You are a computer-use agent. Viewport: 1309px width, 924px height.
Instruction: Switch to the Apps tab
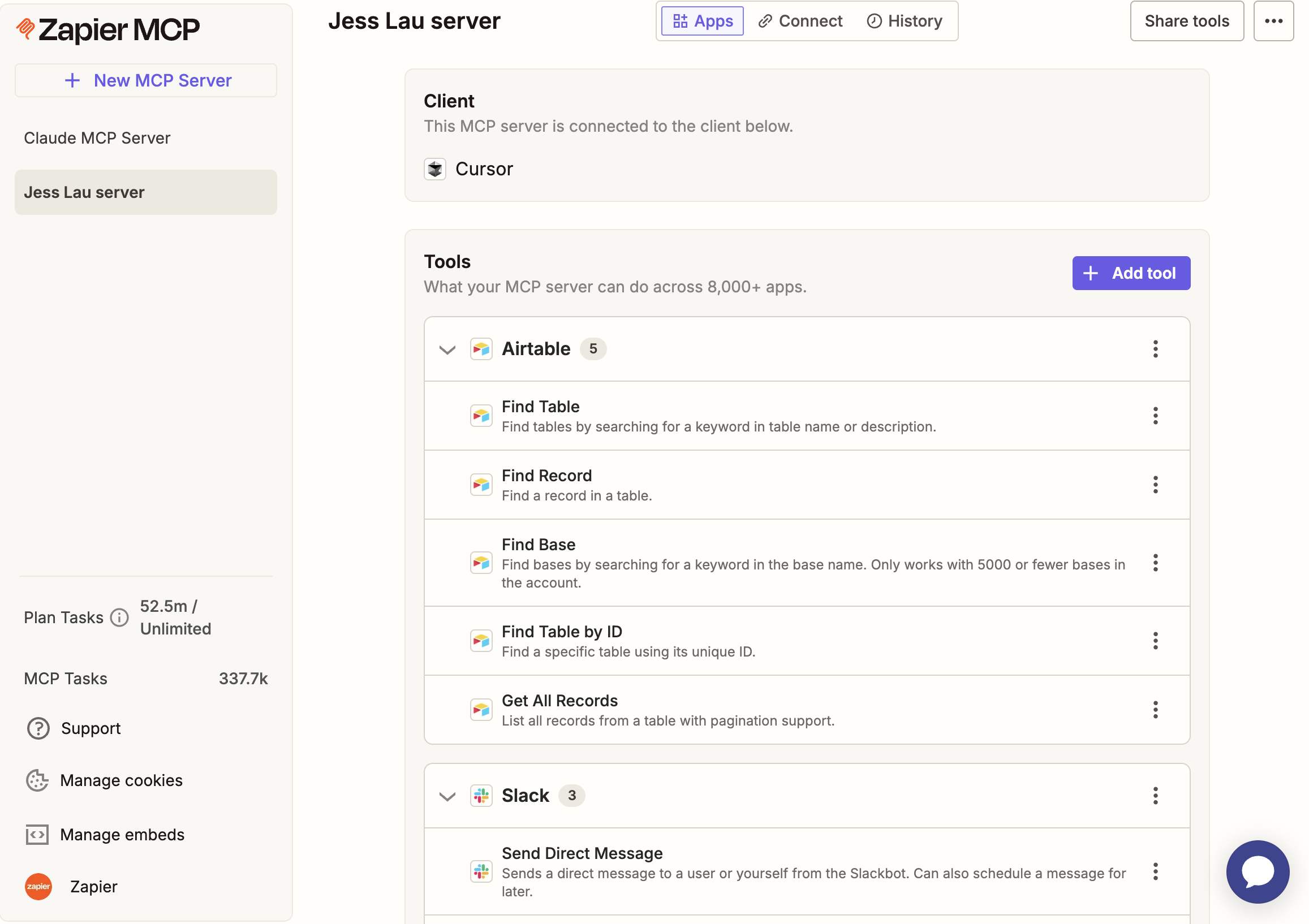702,21
